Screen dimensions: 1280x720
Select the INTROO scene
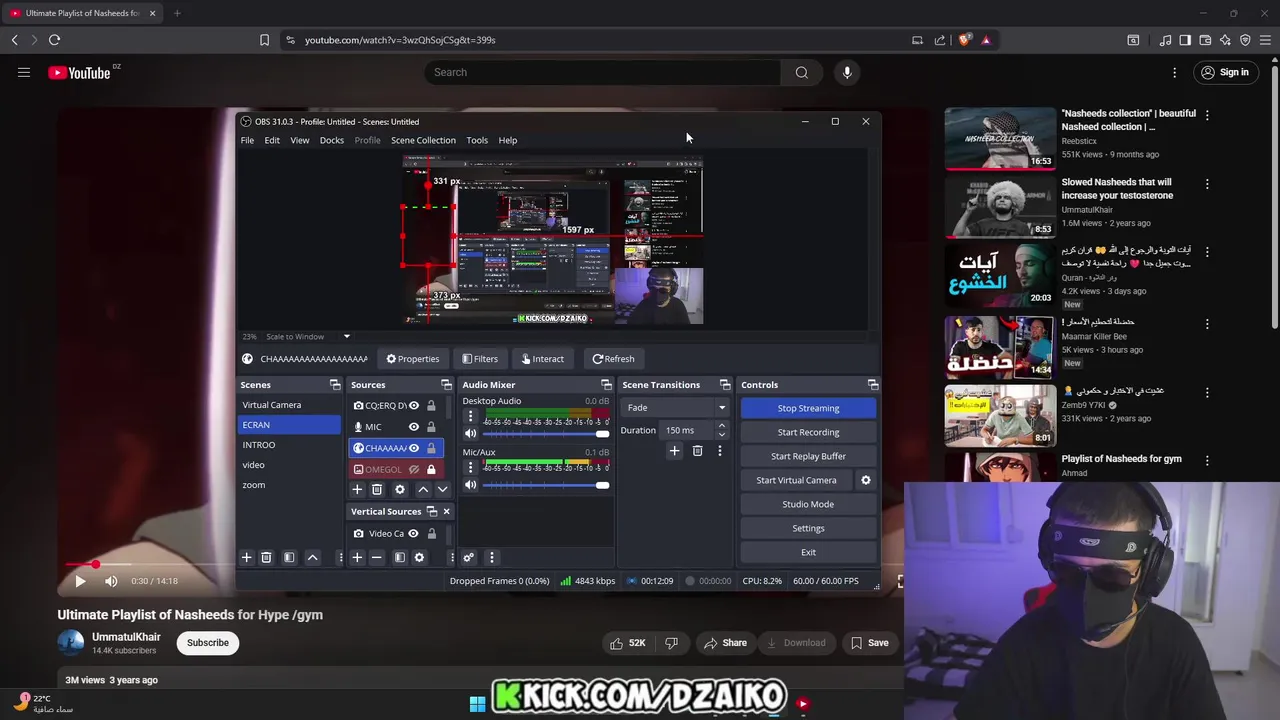pyautogui.click(x=290, y=445)
